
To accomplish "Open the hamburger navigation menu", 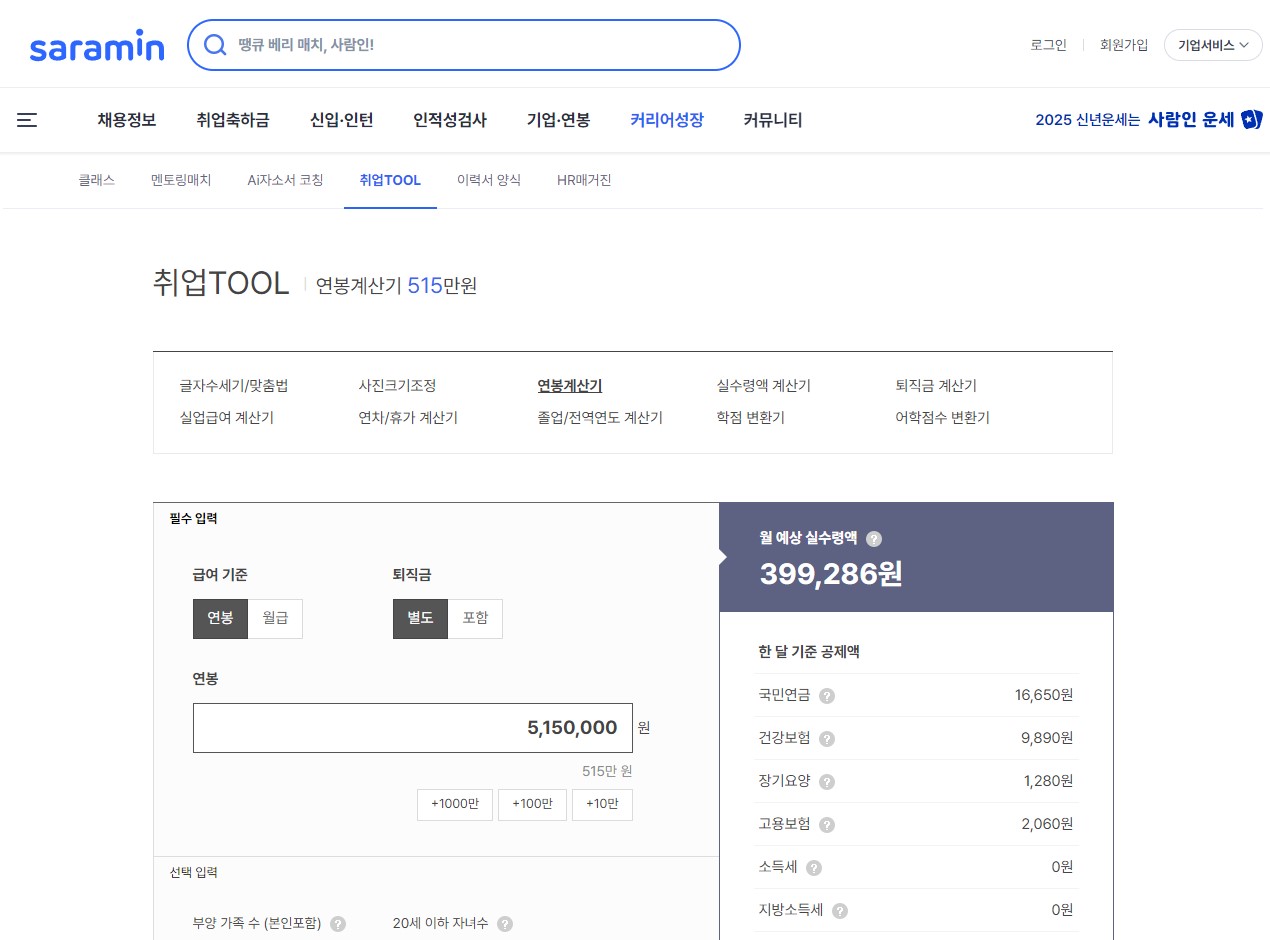I will [x=27, y=119].
